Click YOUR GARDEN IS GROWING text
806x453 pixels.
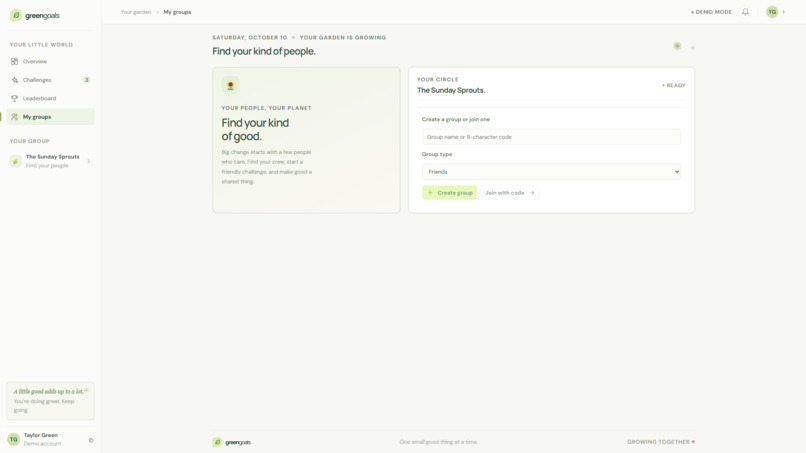pos(343,38)
